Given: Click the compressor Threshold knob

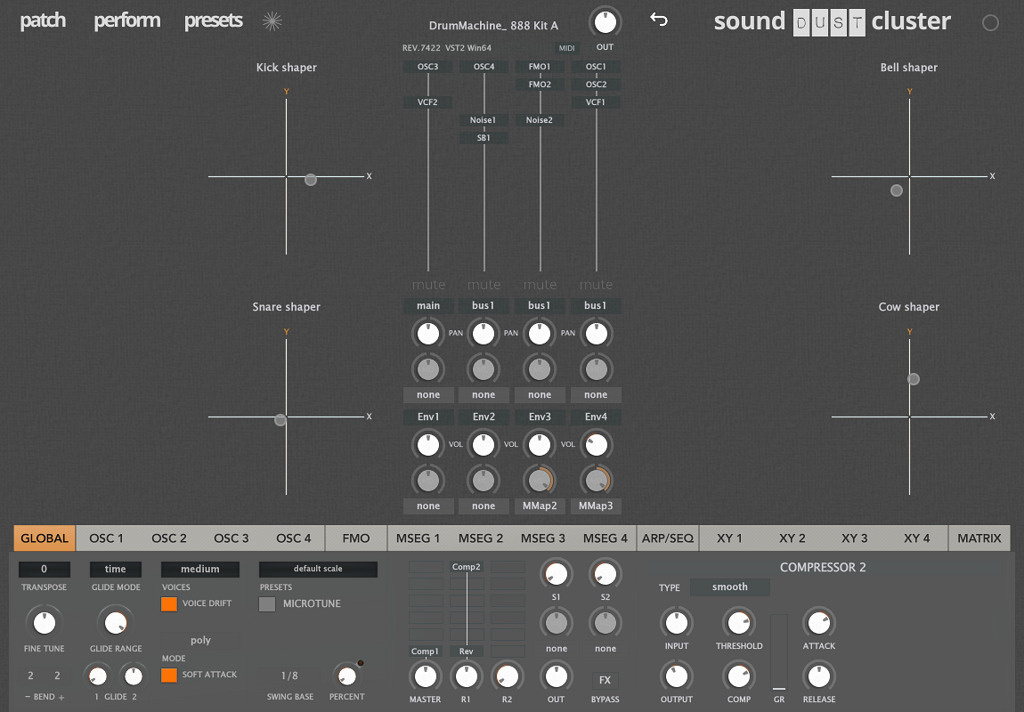Looking at the screenshot, I should pyautogui.click(x=738, y=624).
